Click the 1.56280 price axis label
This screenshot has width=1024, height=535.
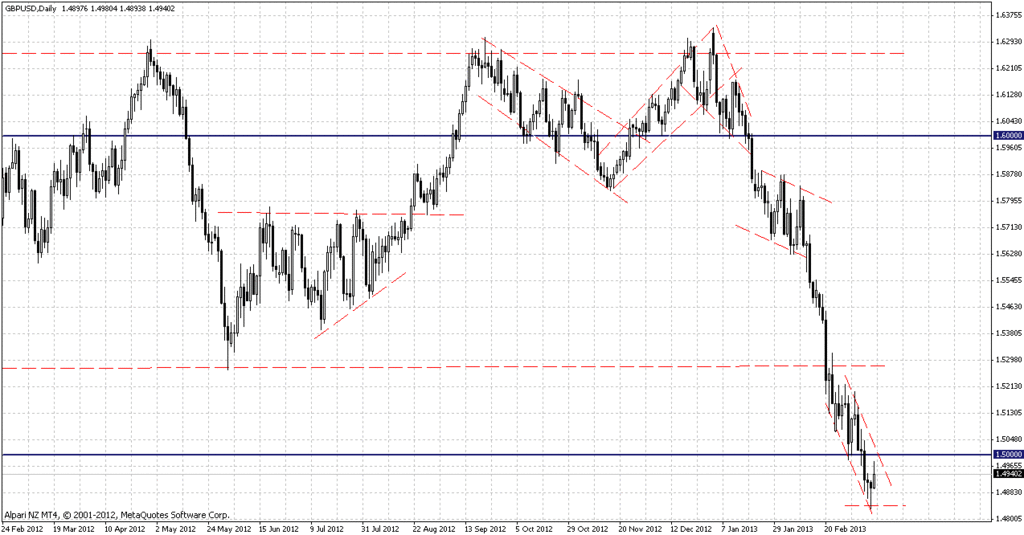(1009, 253)
